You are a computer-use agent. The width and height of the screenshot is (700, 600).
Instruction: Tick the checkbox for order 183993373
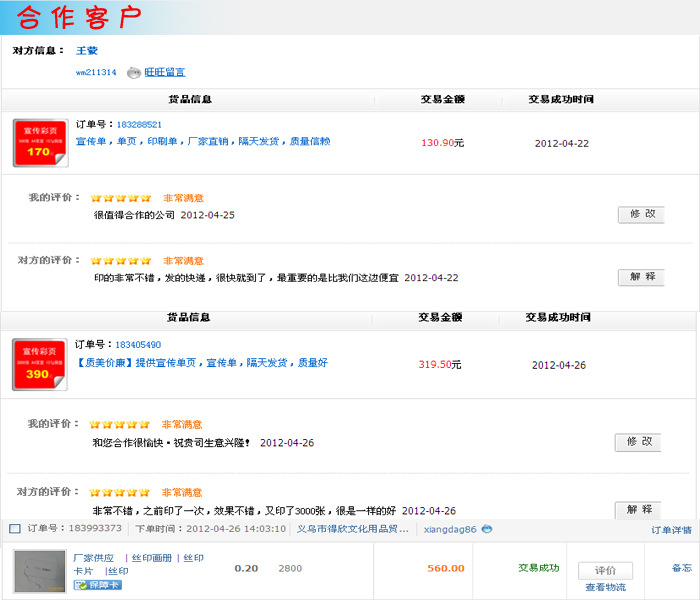click(x=15, y=529)
